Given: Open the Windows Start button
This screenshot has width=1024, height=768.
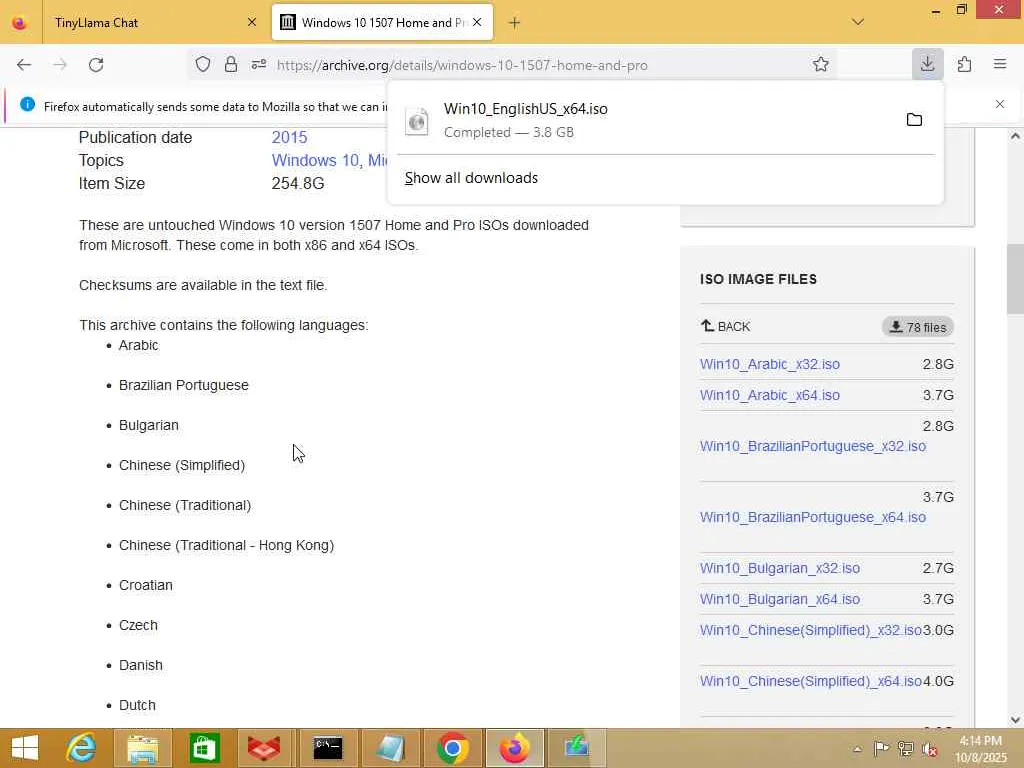Looking at the screenshot, I should [25, 748].
